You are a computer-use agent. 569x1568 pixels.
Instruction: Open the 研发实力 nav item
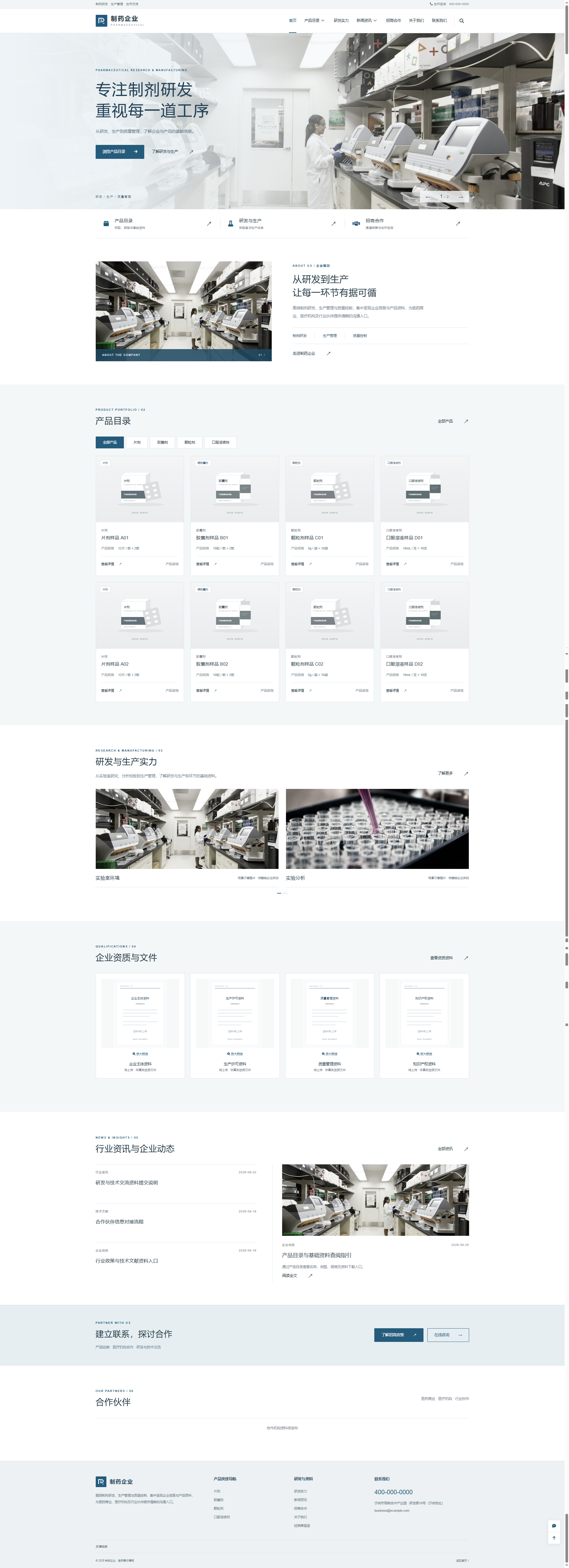(x=341, y=21)
